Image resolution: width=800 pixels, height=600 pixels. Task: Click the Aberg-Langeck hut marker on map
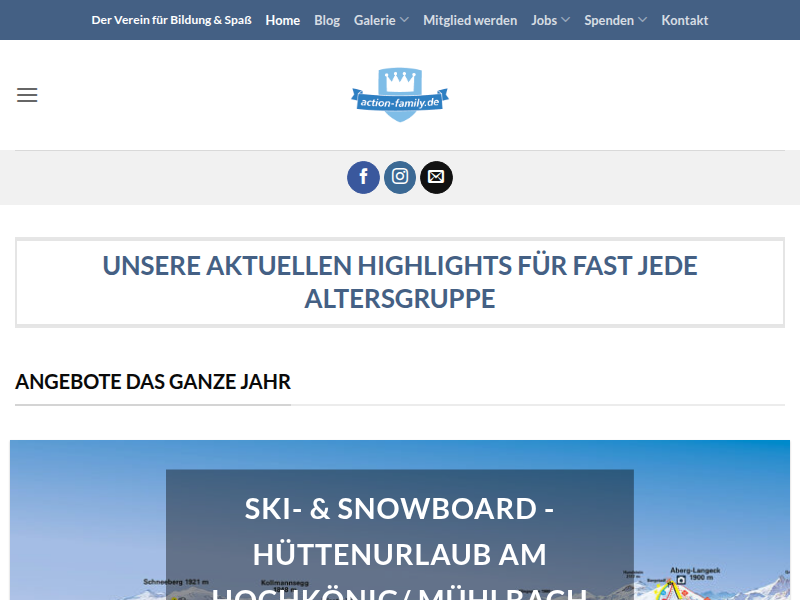point(681,578)
